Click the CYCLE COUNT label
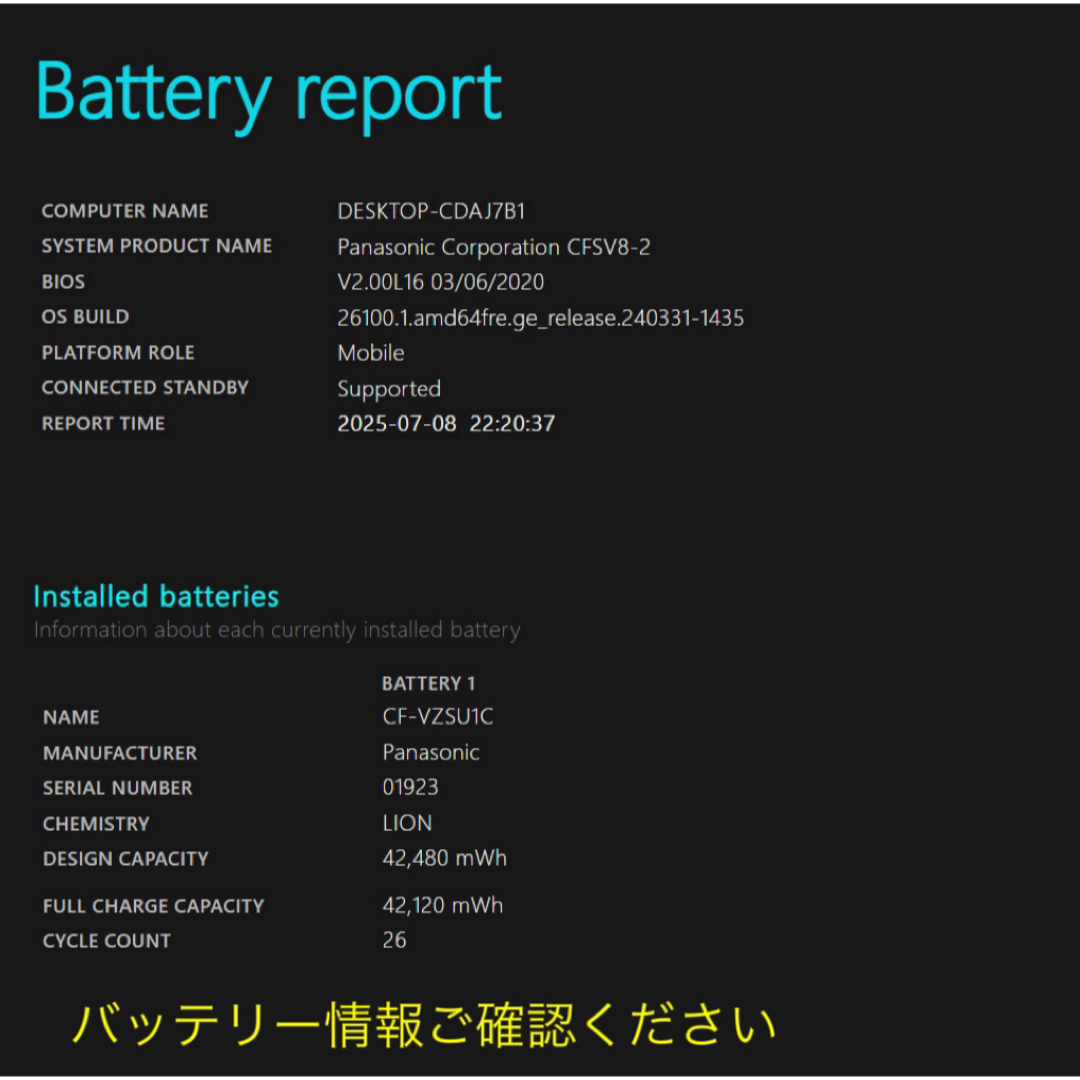Viewport: 1080px width, 1080px height. pos(107,941)
